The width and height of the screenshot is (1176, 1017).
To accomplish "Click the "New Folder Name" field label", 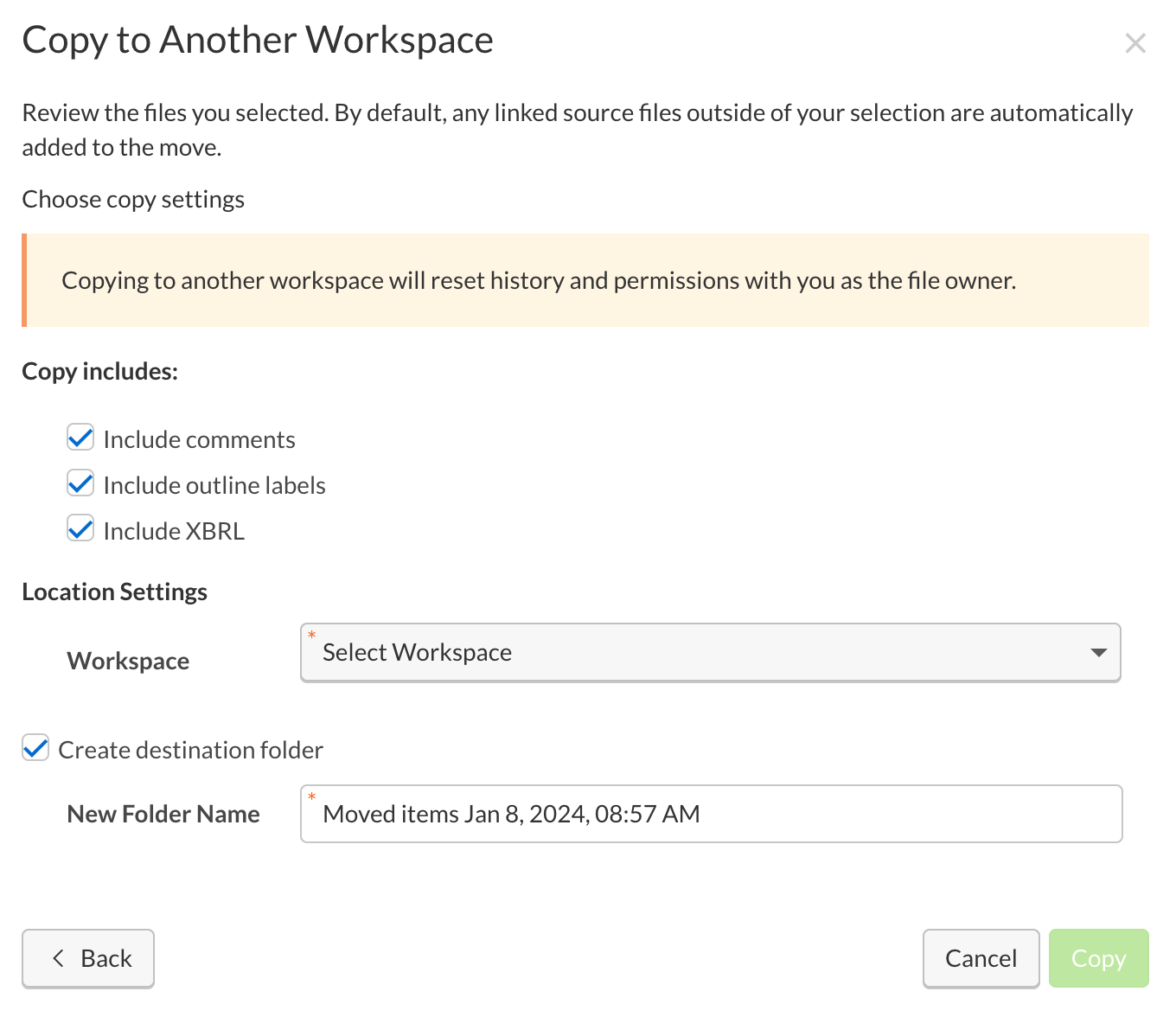I will [x=163, y=815].
